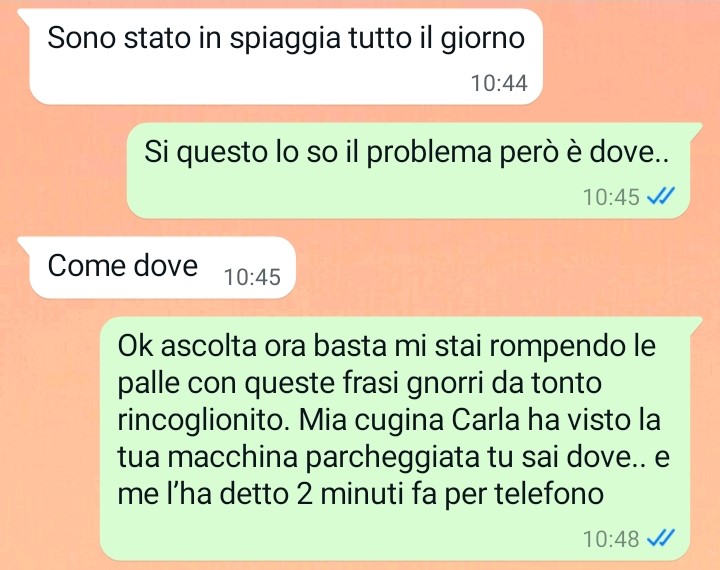Click the word 'giorno' in the first bubble
The width and height of the screenshot is (720, 570).
tap(483, 39)
